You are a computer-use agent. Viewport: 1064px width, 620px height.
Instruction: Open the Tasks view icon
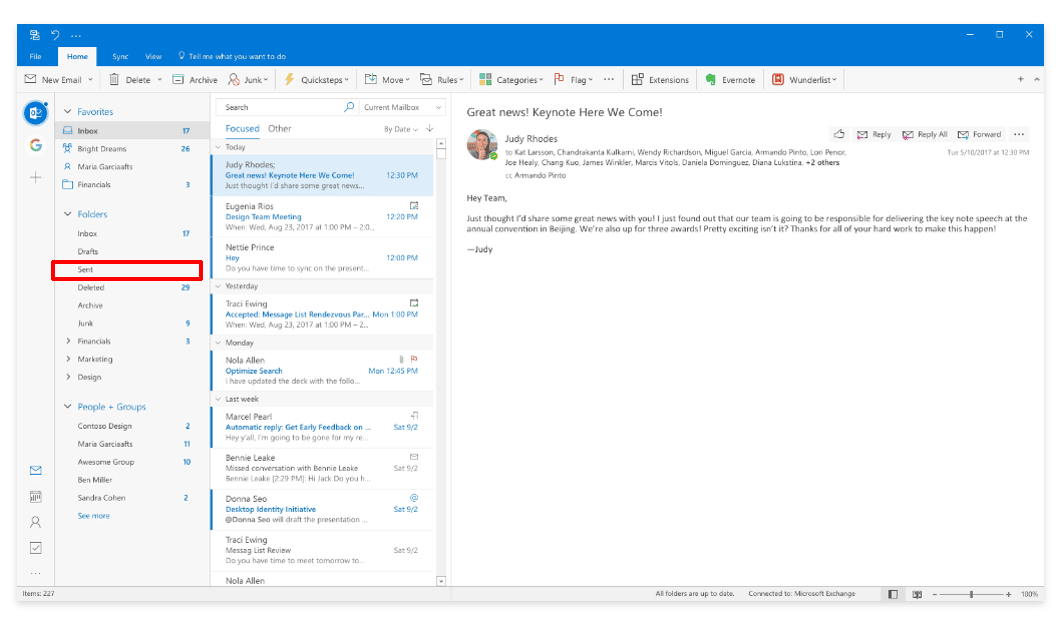35,548
